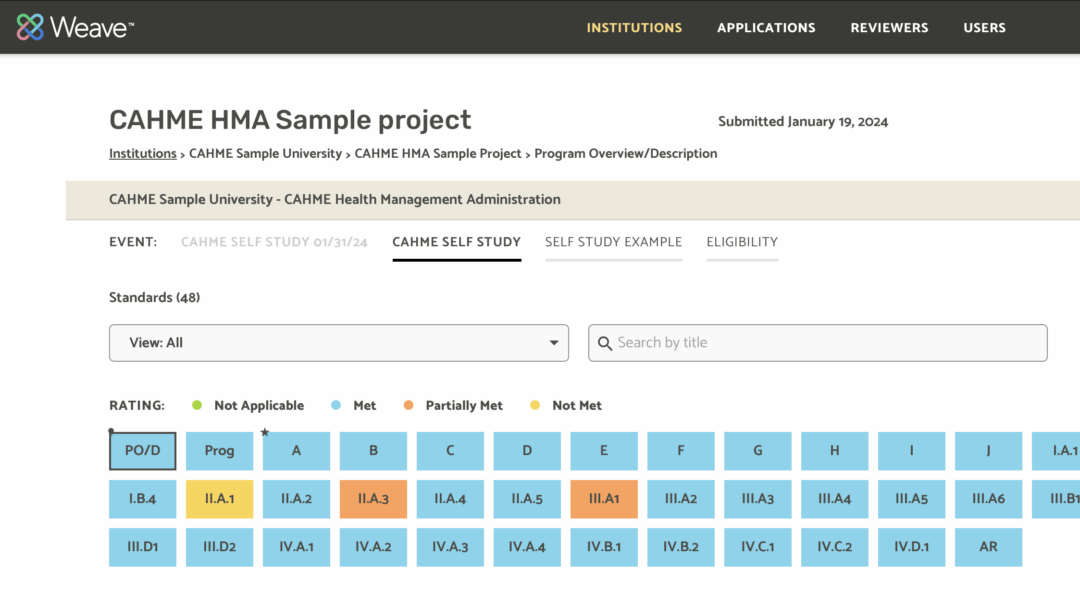This screenshot has height=595, width=1080.
Task: Select the partially met II.A.3 standard tile
Action: tap(373, 499)
